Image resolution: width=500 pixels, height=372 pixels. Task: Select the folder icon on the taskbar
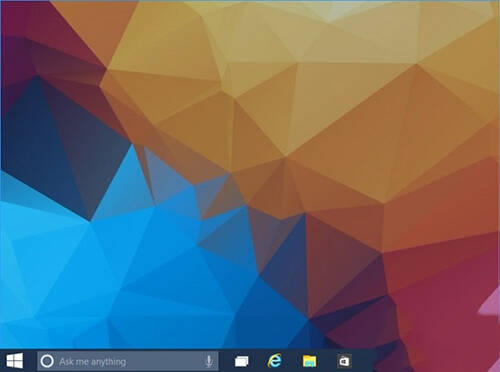coord(309,361)
